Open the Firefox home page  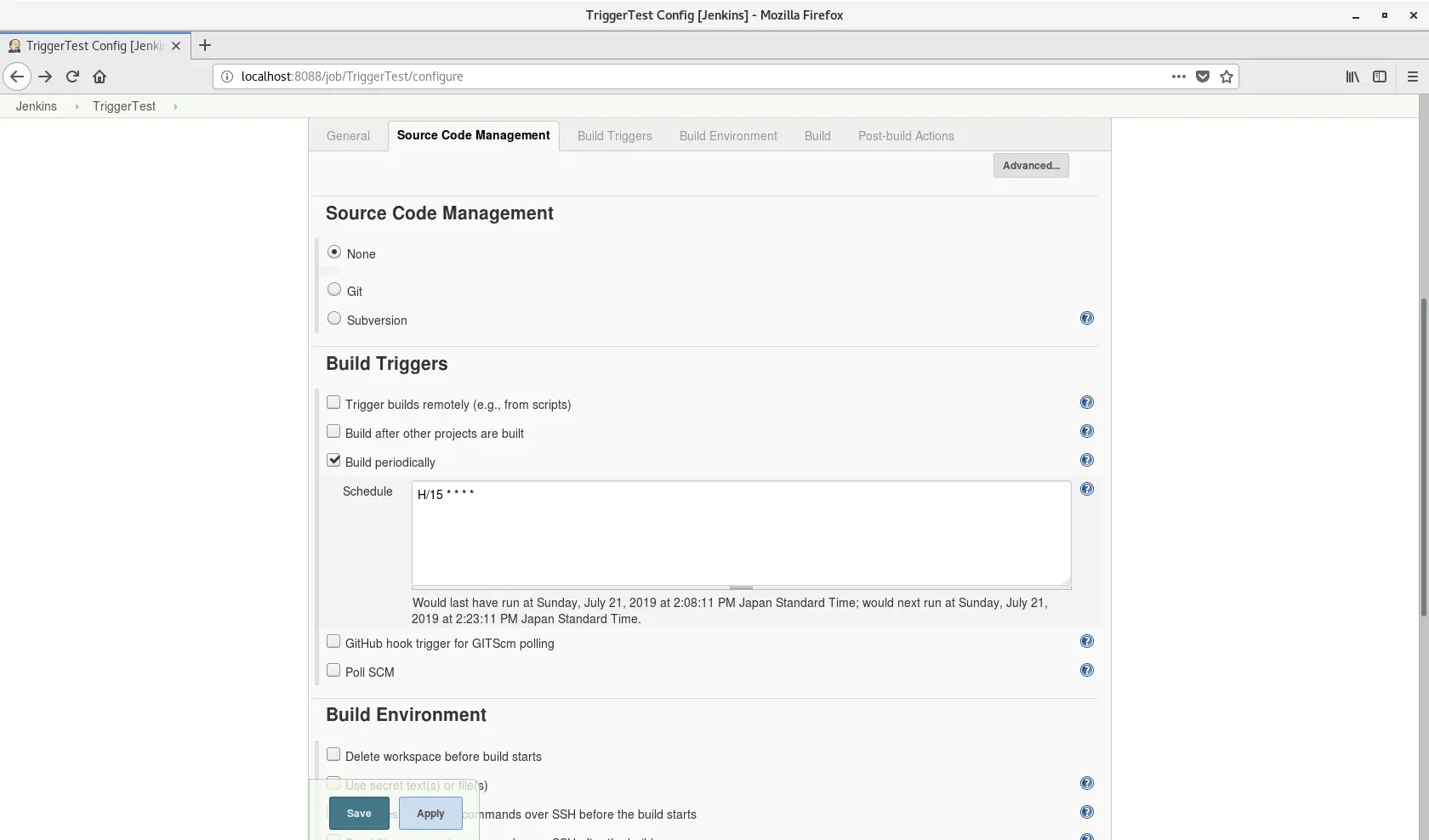100,77
